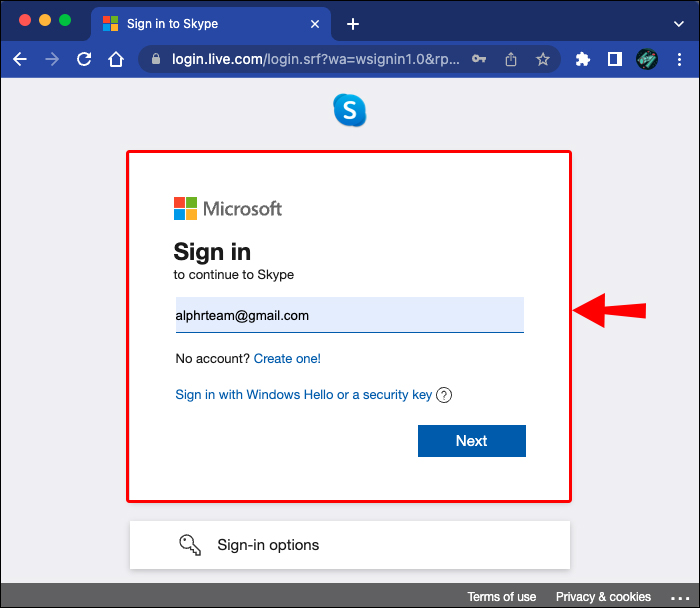Image resolution: width=700 pixels, height=608 pixels.
Task: Toggle the browser side panel icon
Action: 615,59
